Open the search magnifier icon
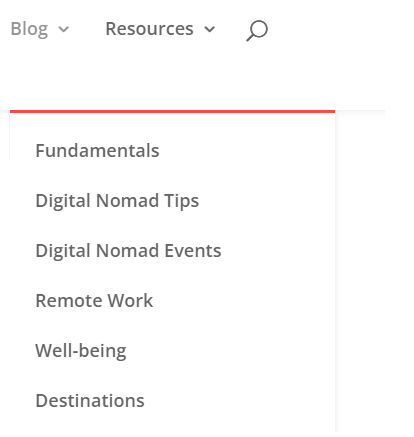The image size is (414, 437). click(x=257, y=30)
